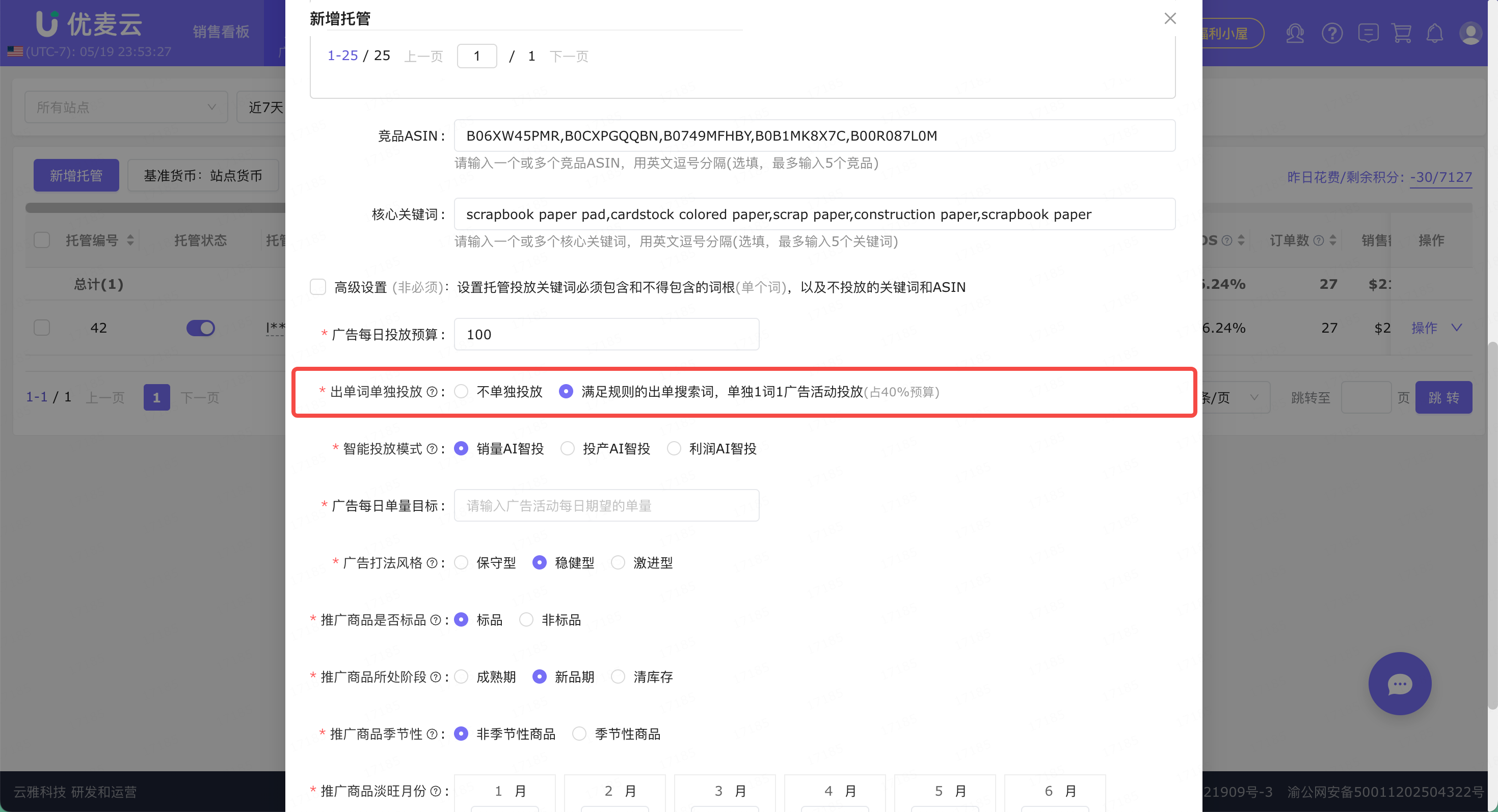1498x812 pixels.
Task: Select 激进型 ad style
Action: tap(618, 563)
